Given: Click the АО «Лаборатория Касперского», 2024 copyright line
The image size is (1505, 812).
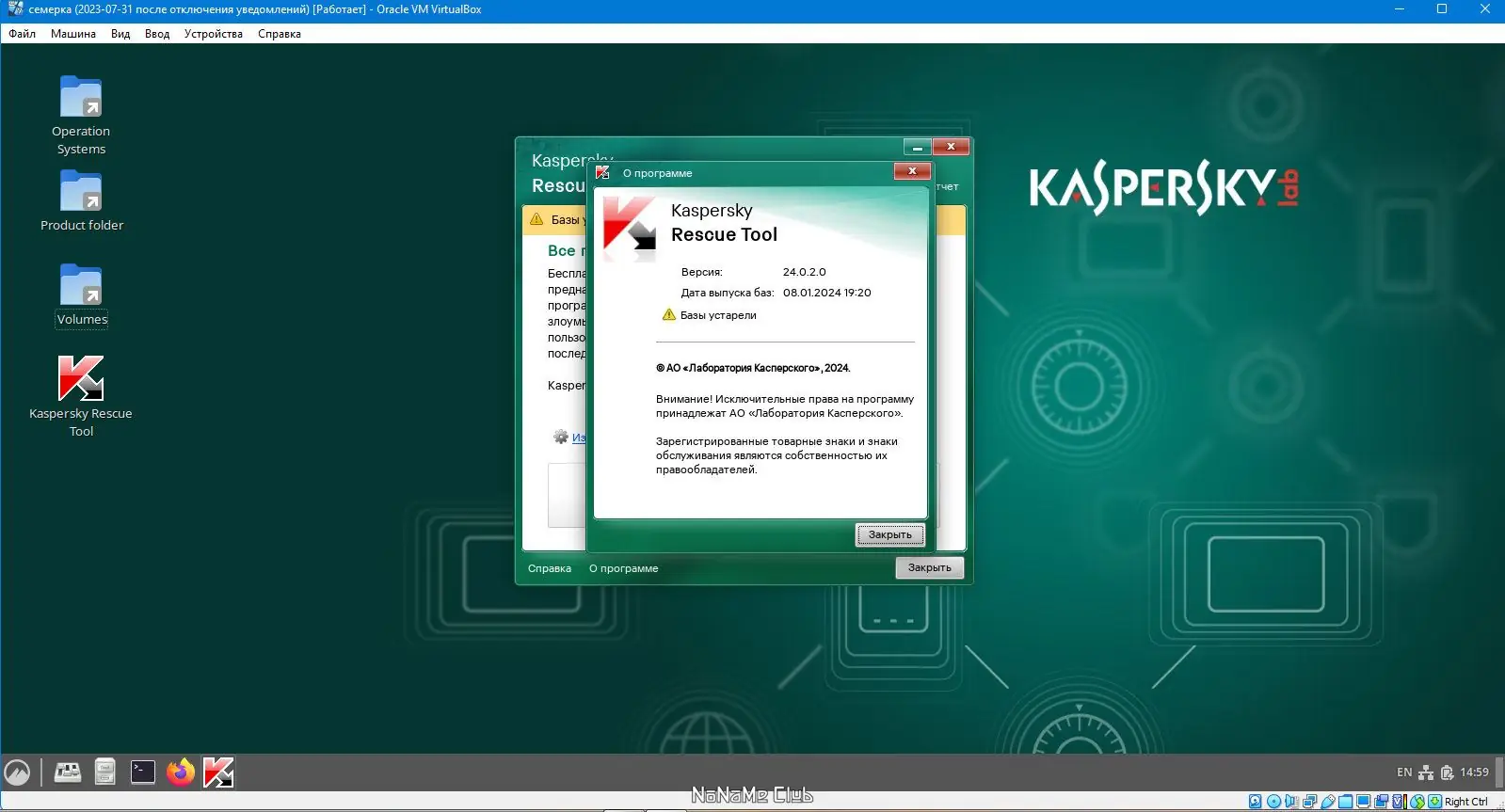Looking at the screenshot, I should [x=753, y=368].
